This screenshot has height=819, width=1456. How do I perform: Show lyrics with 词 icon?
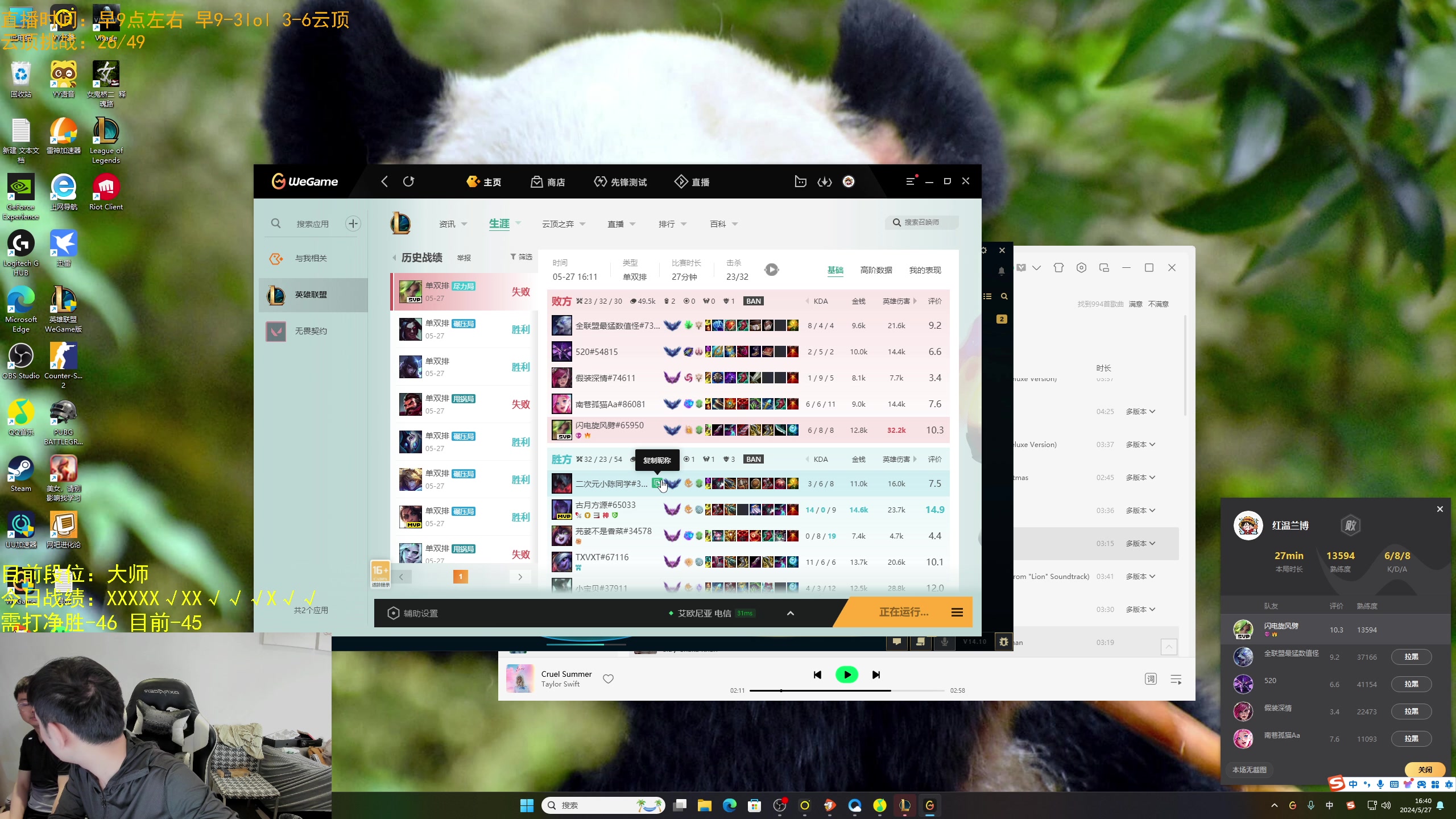[x=1151, y=679]
